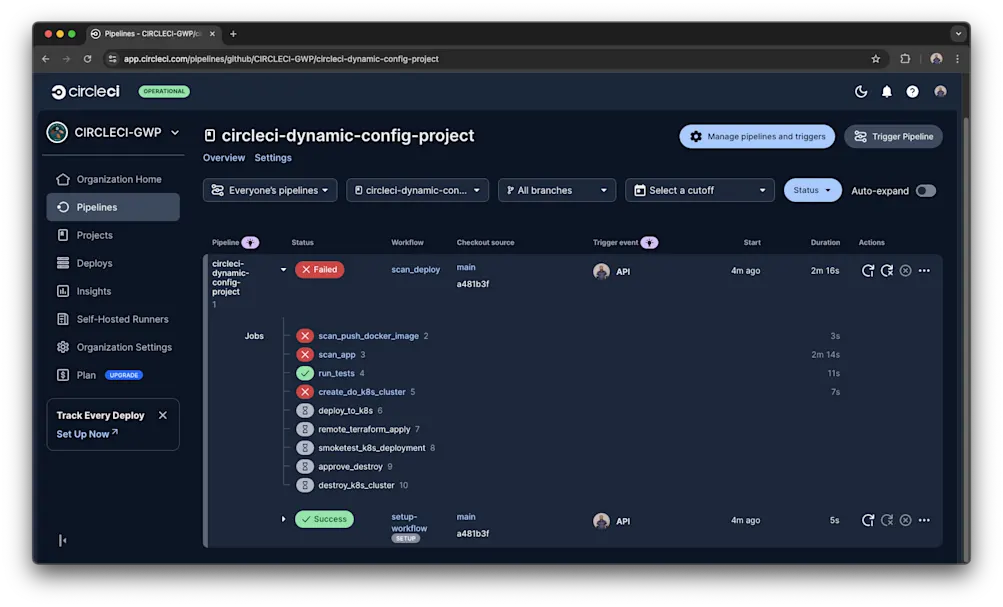Image resolution: width=1003 pixels, height=607 pixels.
Task: Open Self-Hosted Runners page
Action: coord(113,319)
